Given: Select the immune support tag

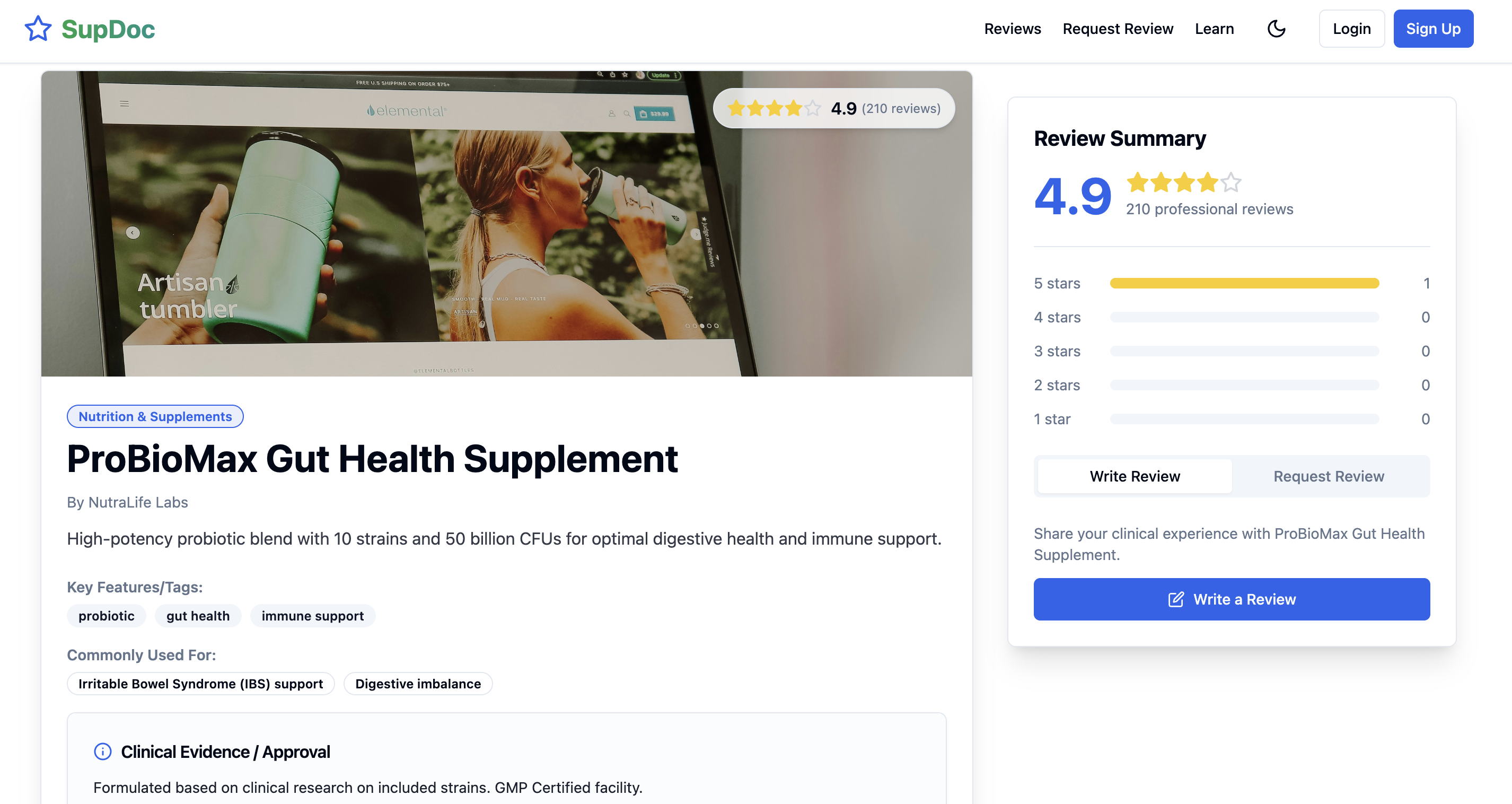Looking at the screenshot, I should pos(312,616).
